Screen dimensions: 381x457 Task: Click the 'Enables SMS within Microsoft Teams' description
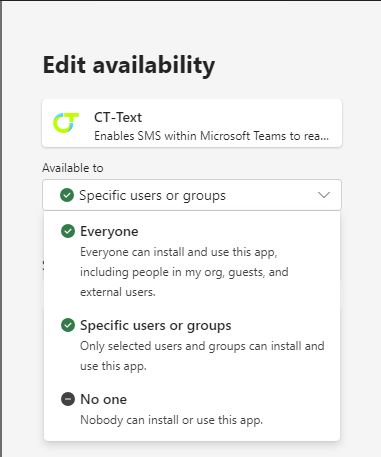[211, 136]
